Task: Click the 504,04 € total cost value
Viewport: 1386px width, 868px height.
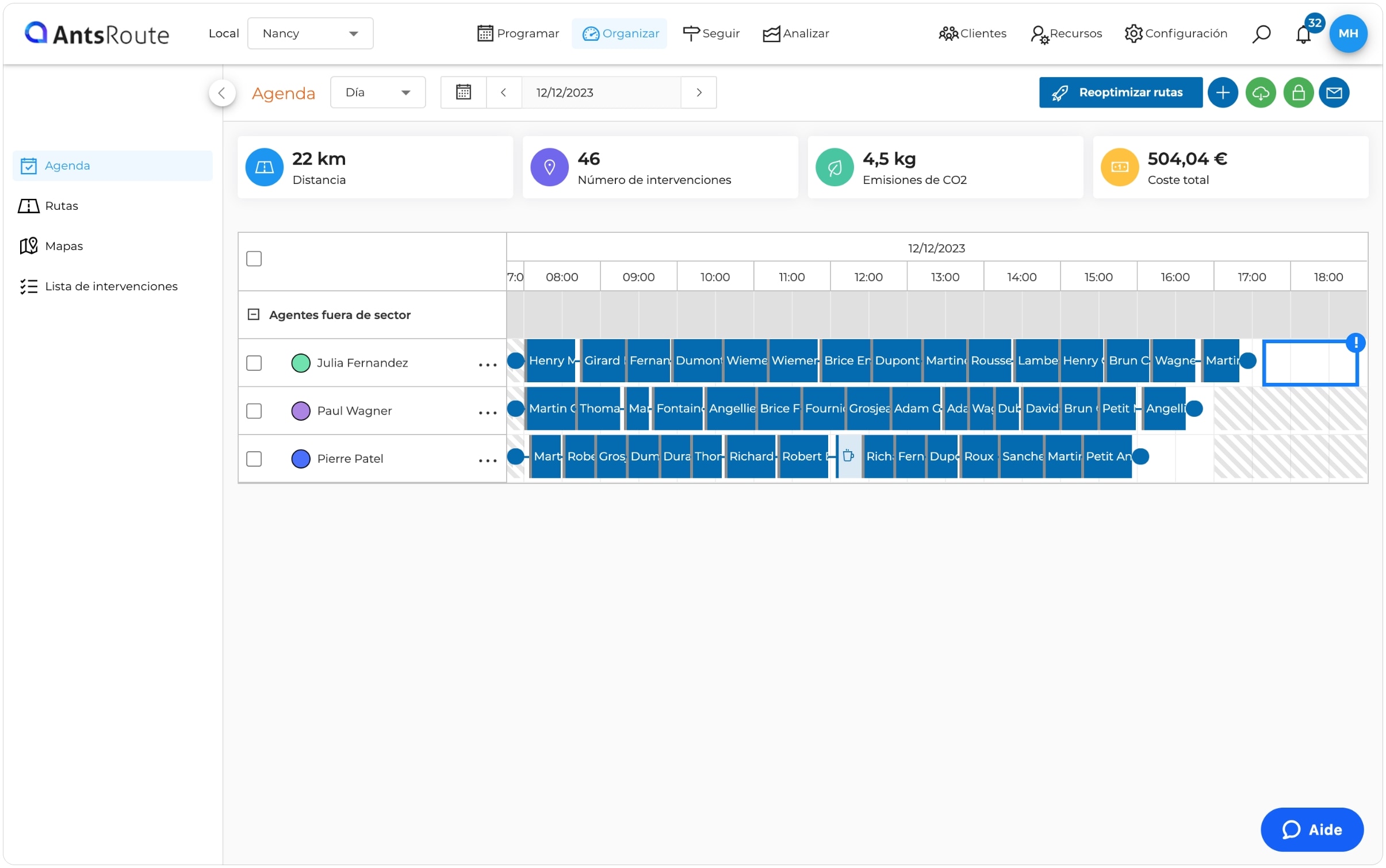Action: pos(1187,159)
